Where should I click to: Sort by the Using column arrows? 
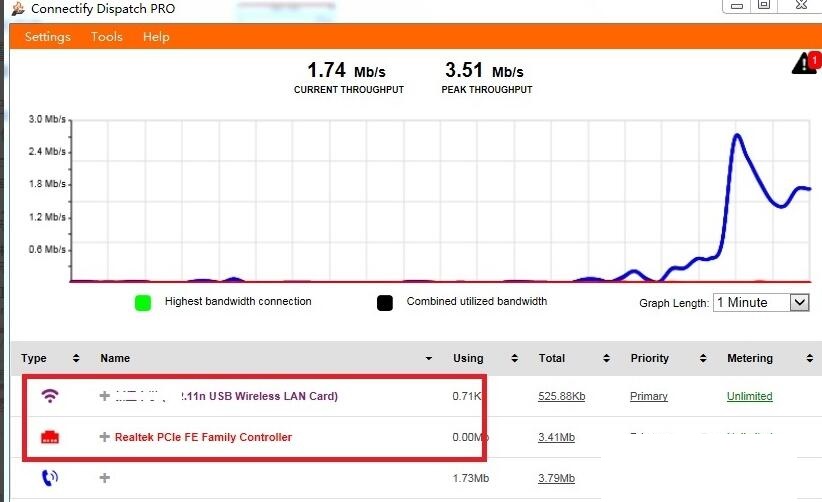(514, 358)
